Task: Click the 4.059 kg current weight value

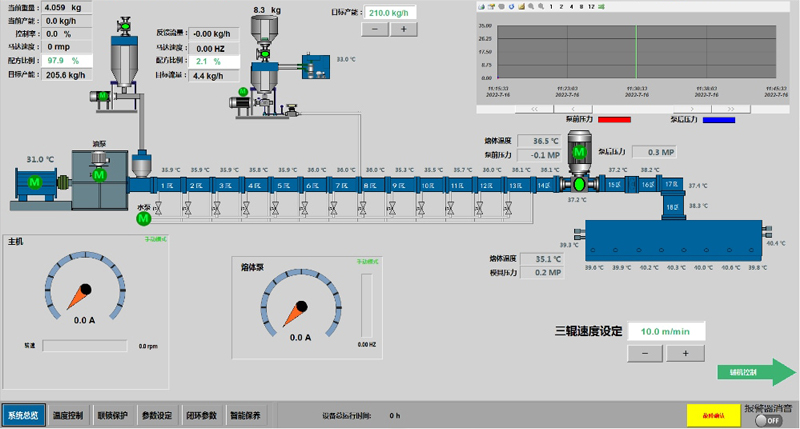Action: [x=67, y=8]
